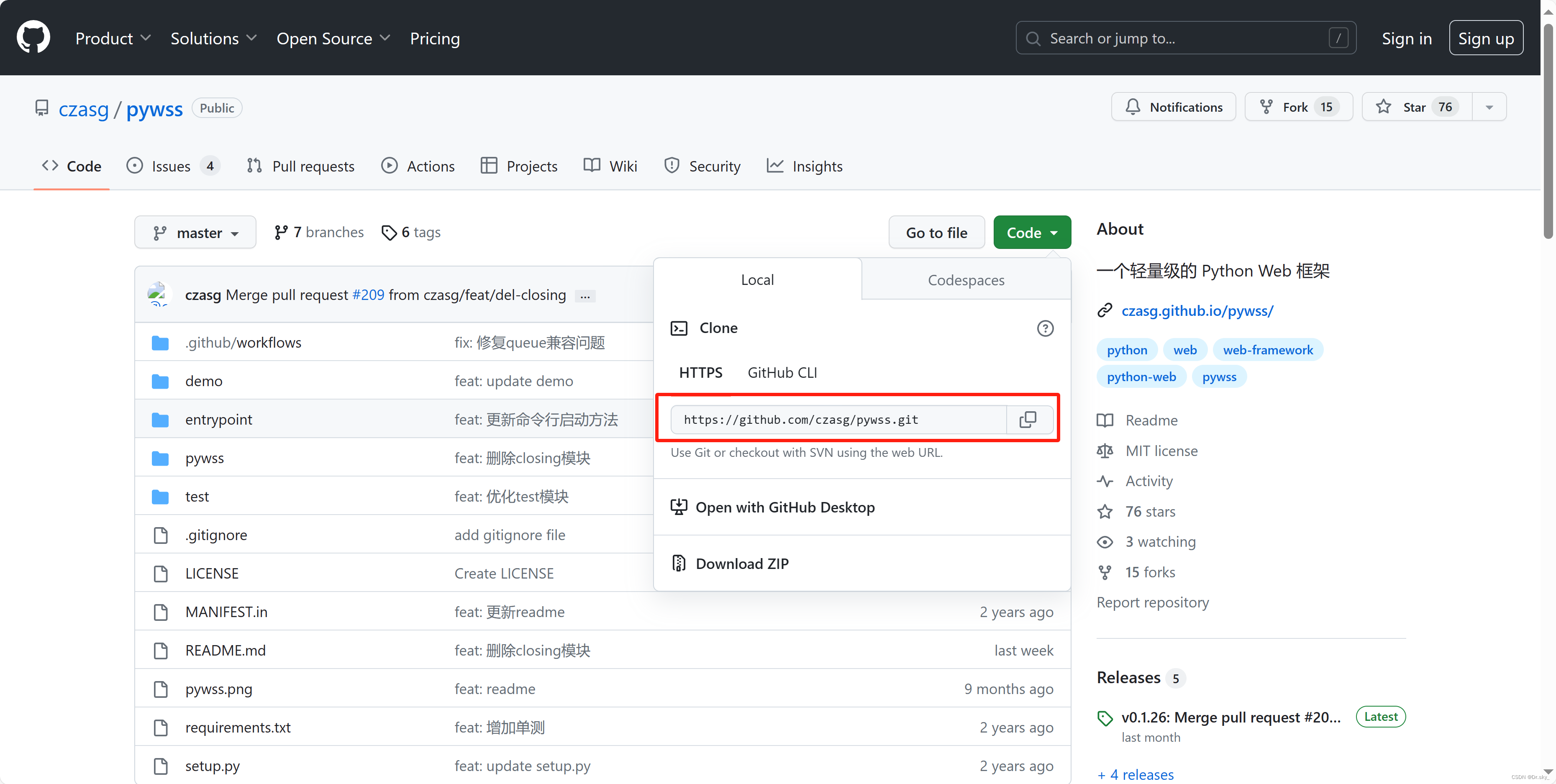
Task: Open the Issues tab
Action: (172, 166)
